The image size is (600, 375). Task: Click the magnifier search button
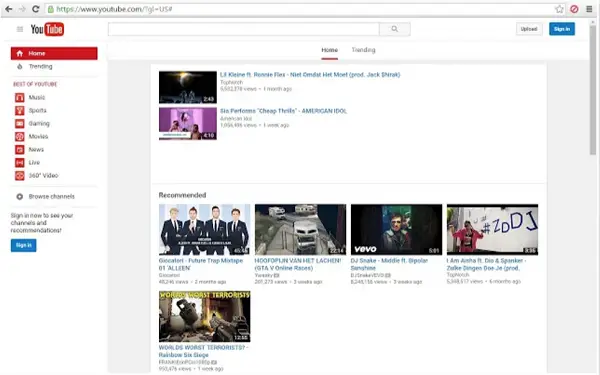point(395,29)
